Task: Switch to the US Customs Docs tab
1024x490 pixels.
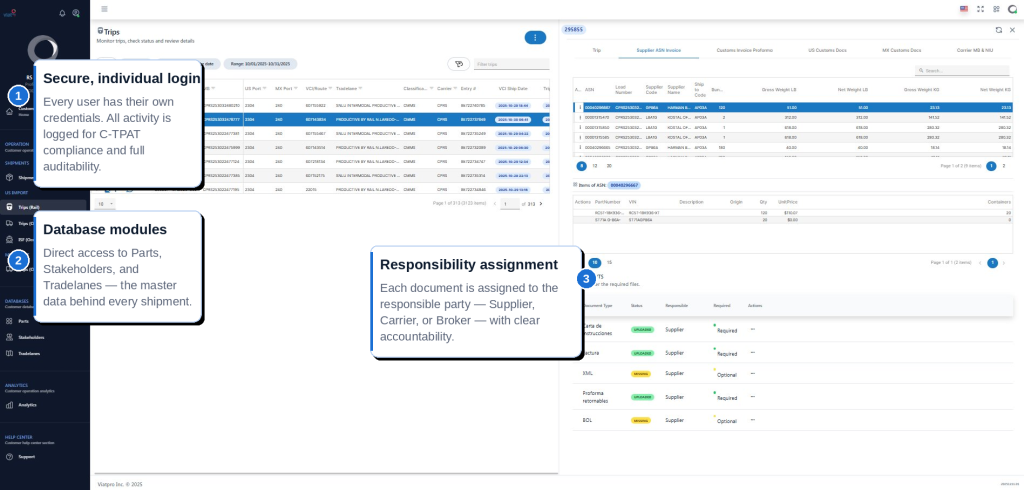Action: click(x=827, y=50)
